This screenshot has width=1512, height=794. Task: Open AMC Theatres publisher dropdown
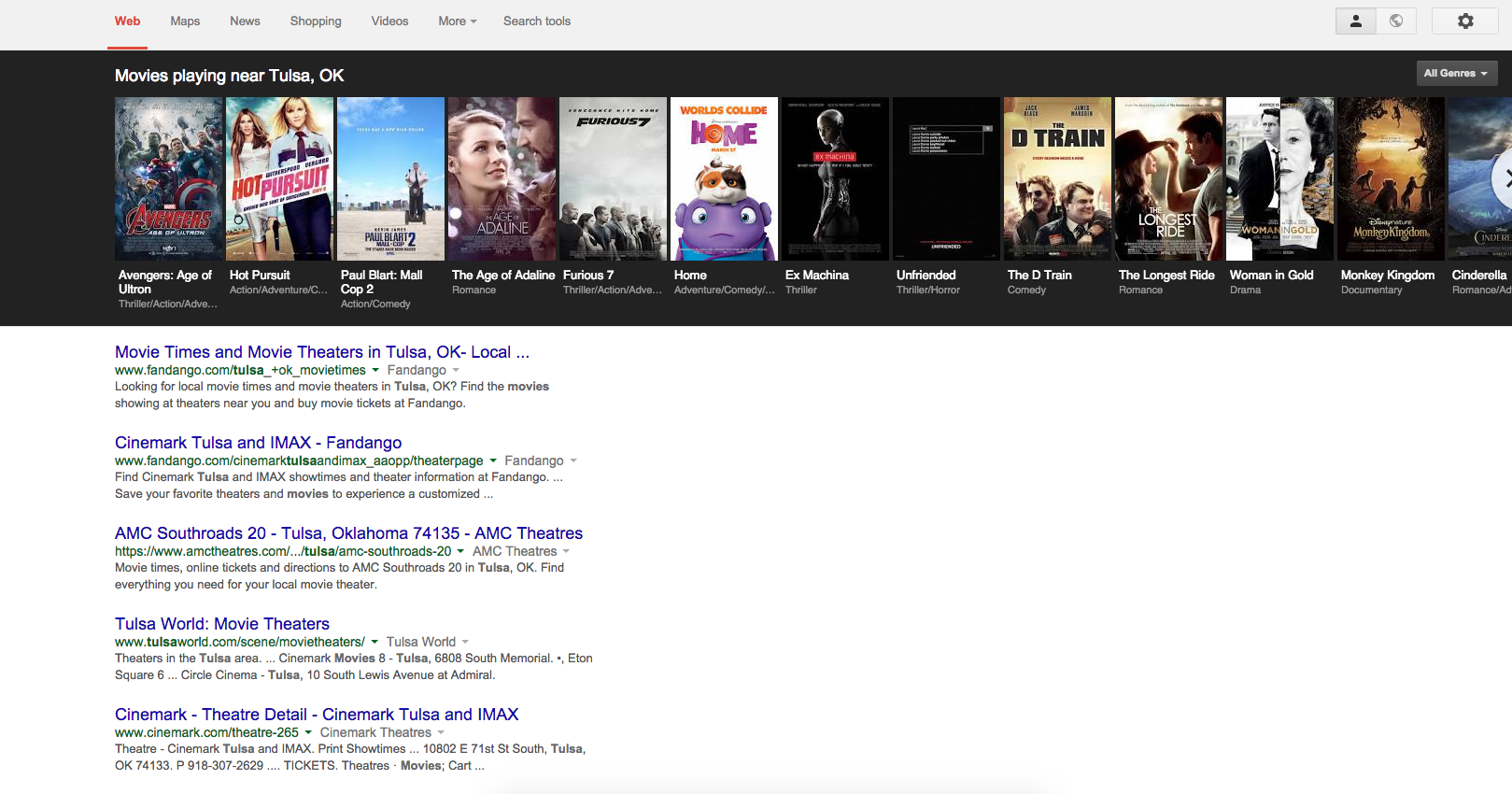tap(521, 551)
